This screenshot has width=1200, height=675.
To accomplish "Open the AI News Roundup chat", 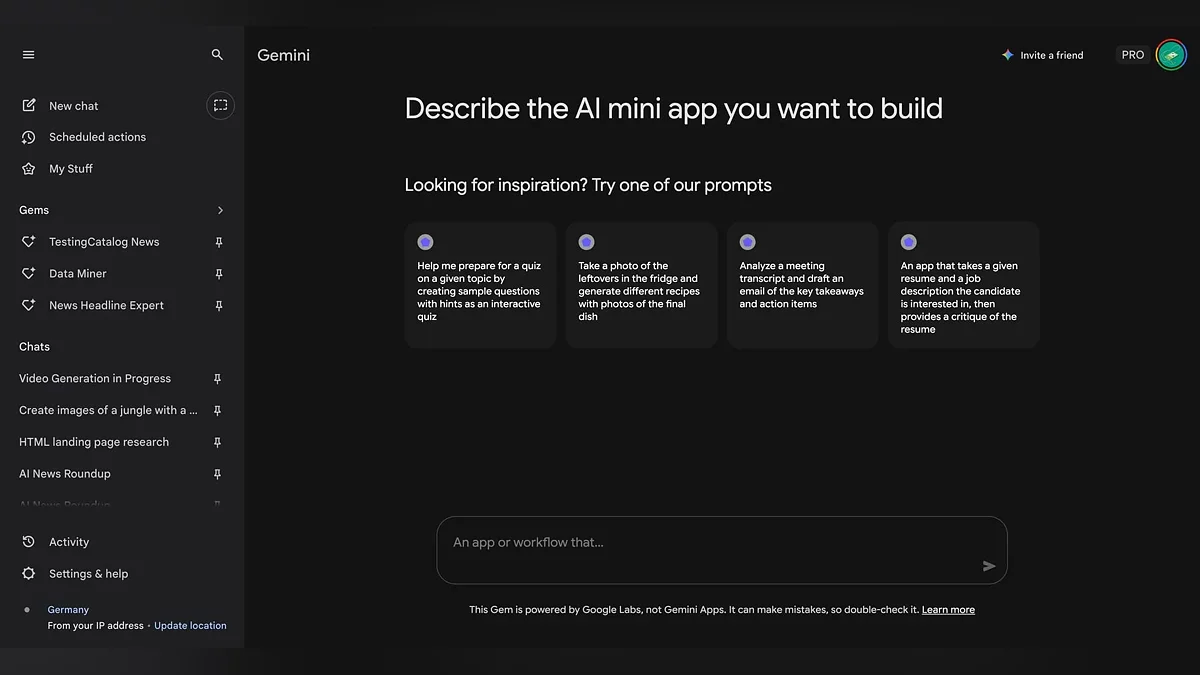I will [65, 474].
